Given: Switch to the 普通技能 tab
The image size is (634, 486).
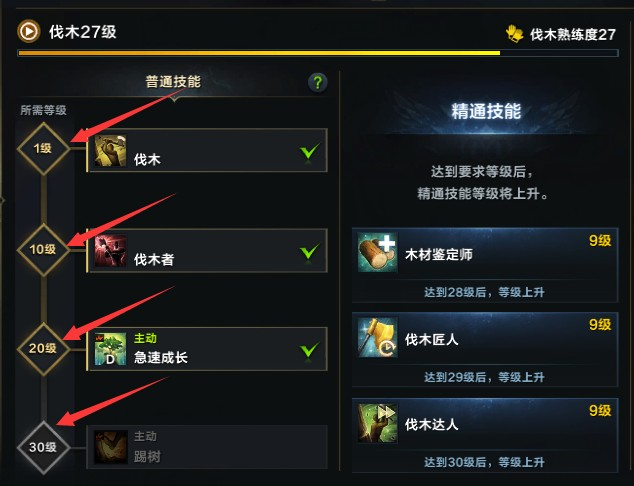Looking at the screenshot, I should (x=173, y=82).
